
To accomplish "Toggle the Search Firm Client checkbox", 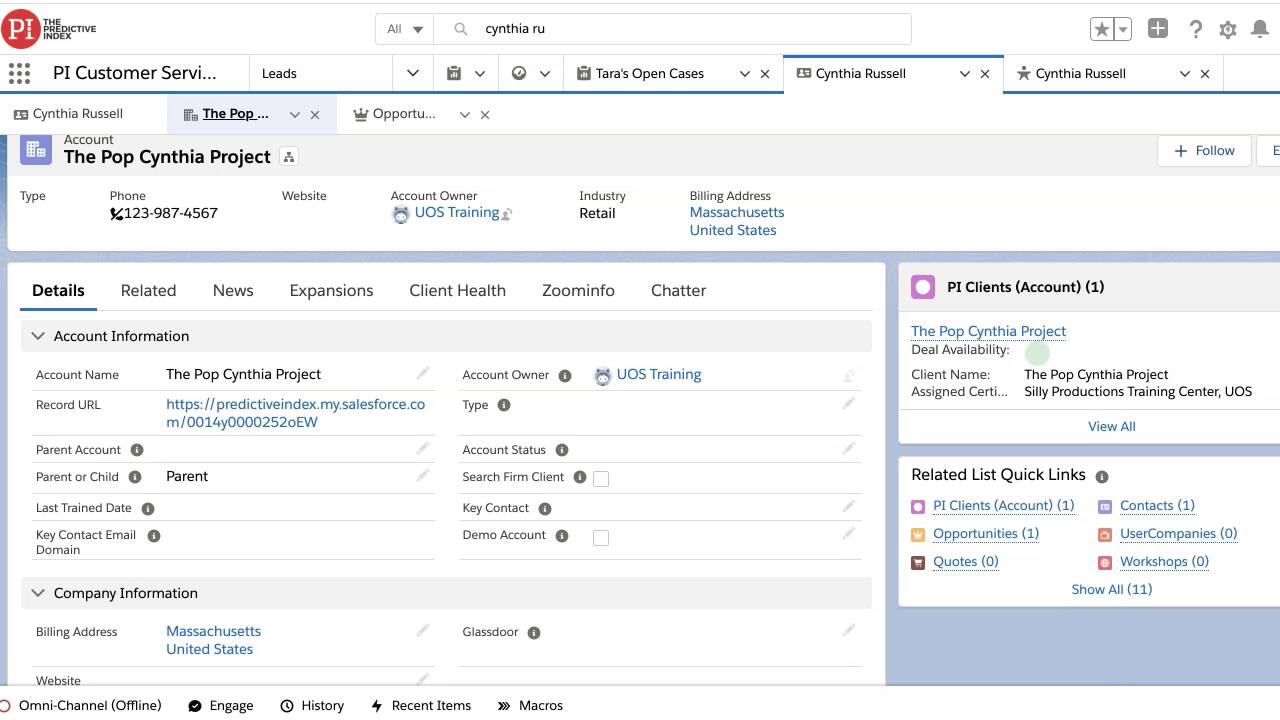I will (x=601, y=478).
